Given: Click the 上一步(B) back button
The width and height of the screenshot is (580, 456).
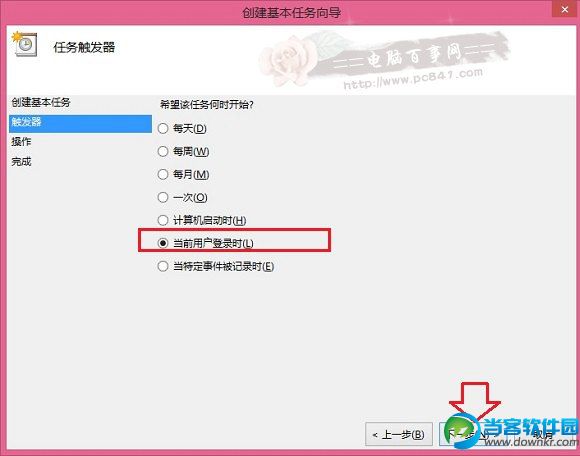Looking at the screenshot, I should (399, 434).
